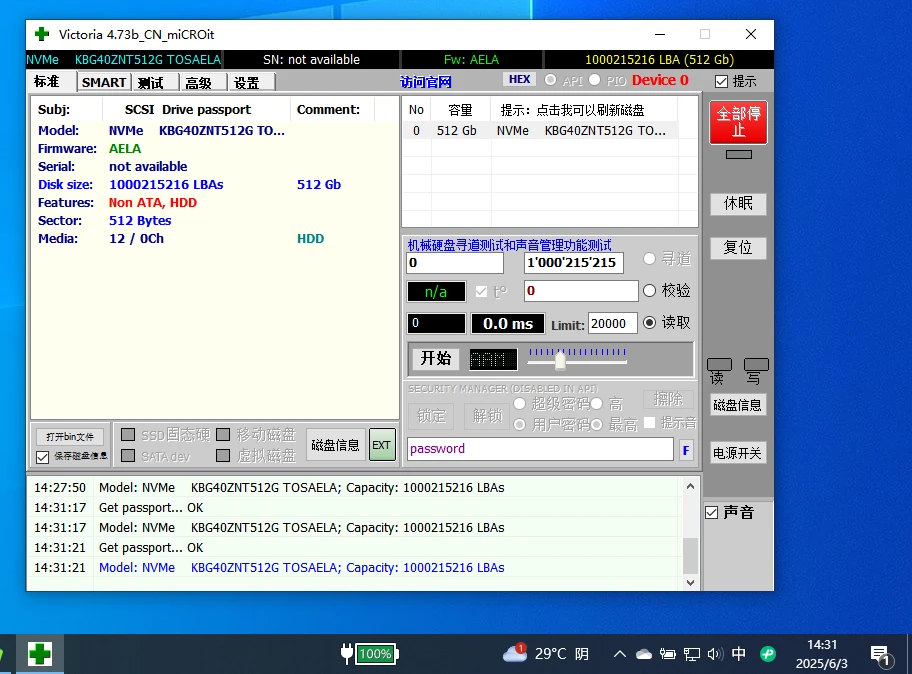Screen dimensions: 912x674
Task: Click the Limit field showing 20000
Action: click(x=612, y=324)
